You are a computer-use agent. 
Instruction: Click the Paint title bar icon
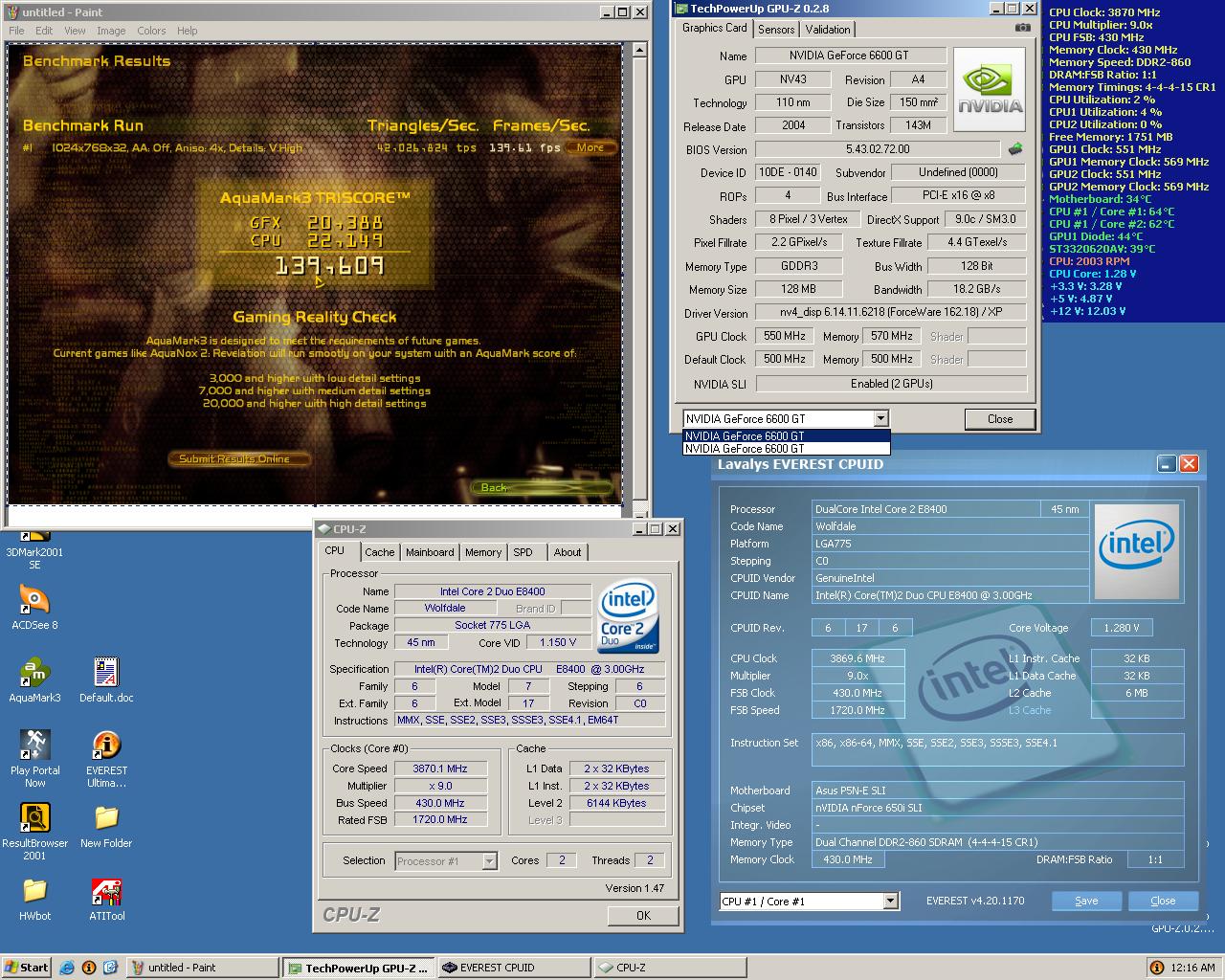pyautogui.click(x=12, y=12)
